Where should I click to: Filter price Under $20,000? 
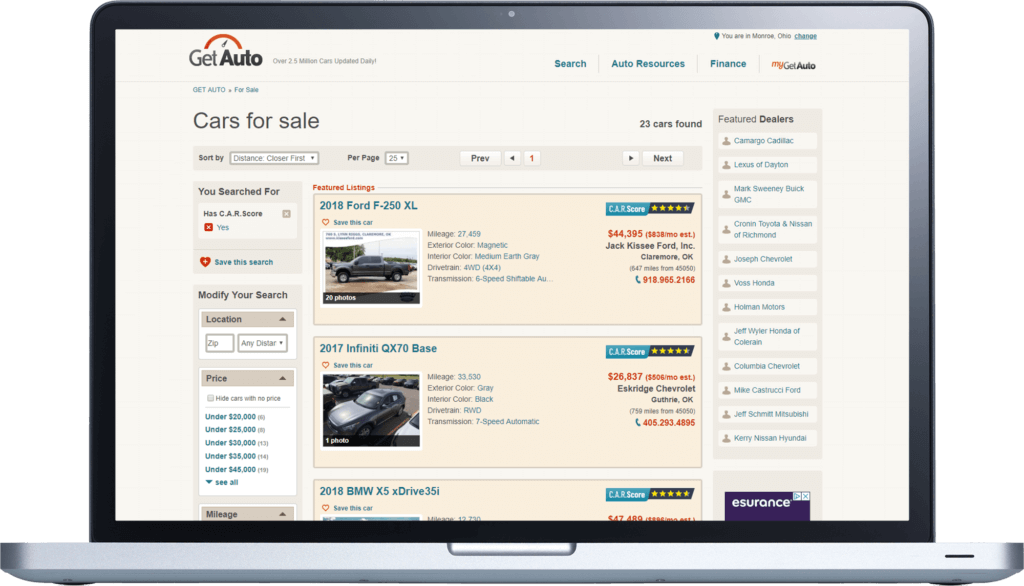click(x=231, y=417)
